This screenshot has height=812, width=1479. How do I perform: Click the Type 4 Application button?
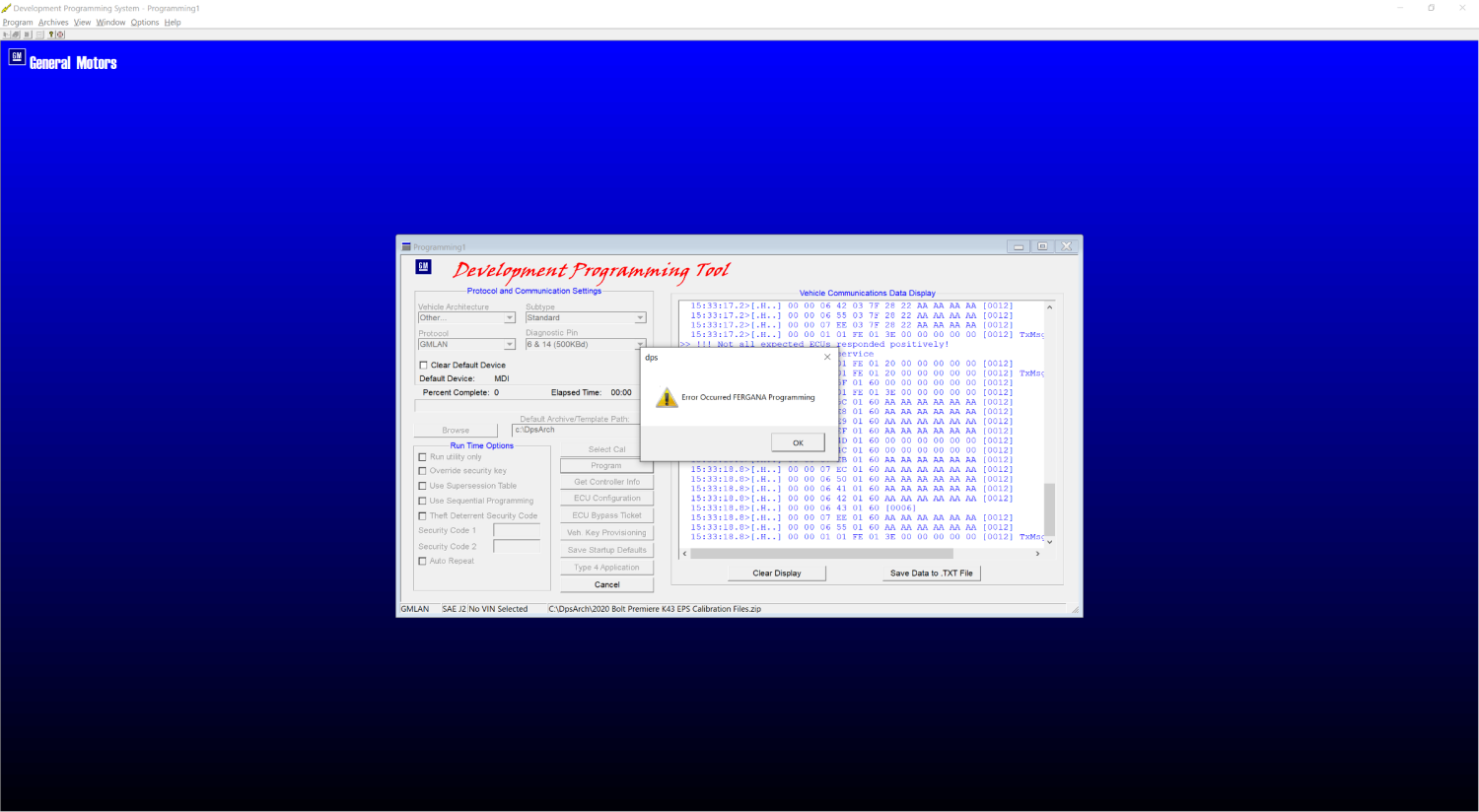[x=606, y=568]
